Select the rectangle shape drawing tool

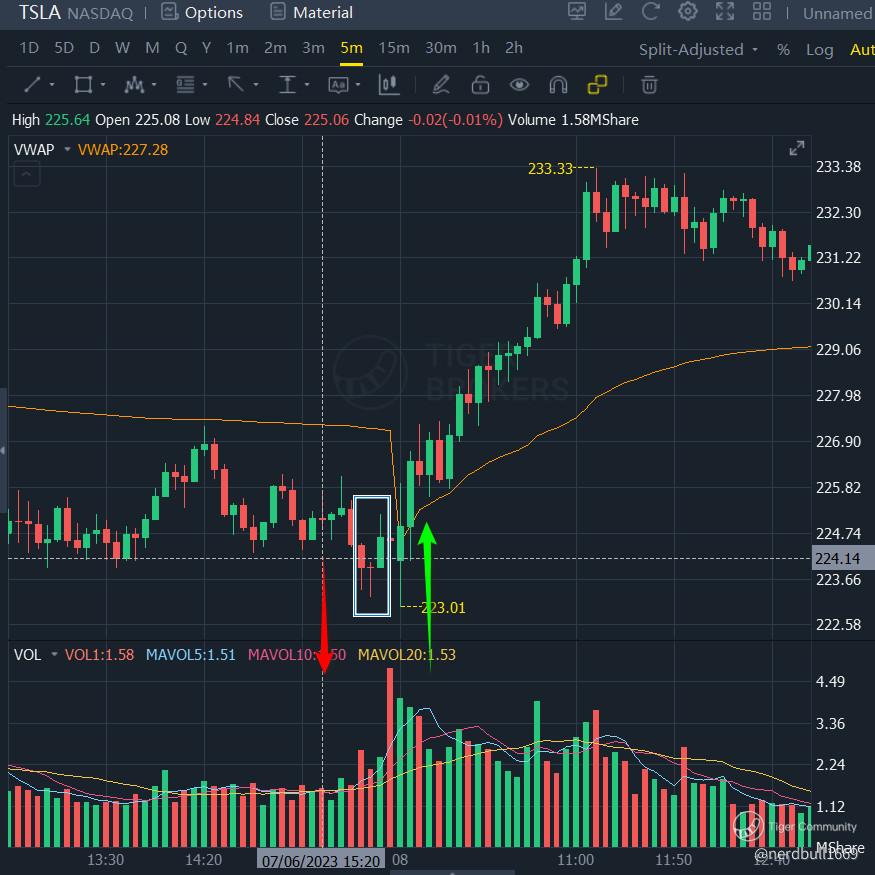click(x=83, y=85)
